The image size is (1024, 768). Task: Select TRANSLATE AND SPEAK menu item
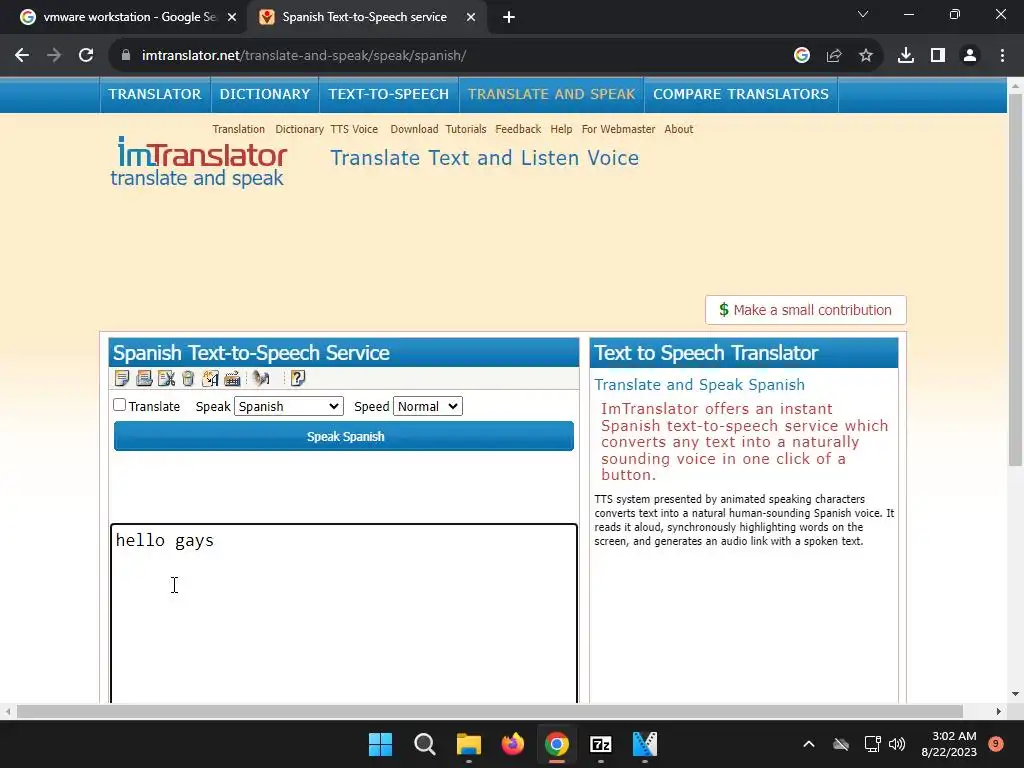click(551, 94)
